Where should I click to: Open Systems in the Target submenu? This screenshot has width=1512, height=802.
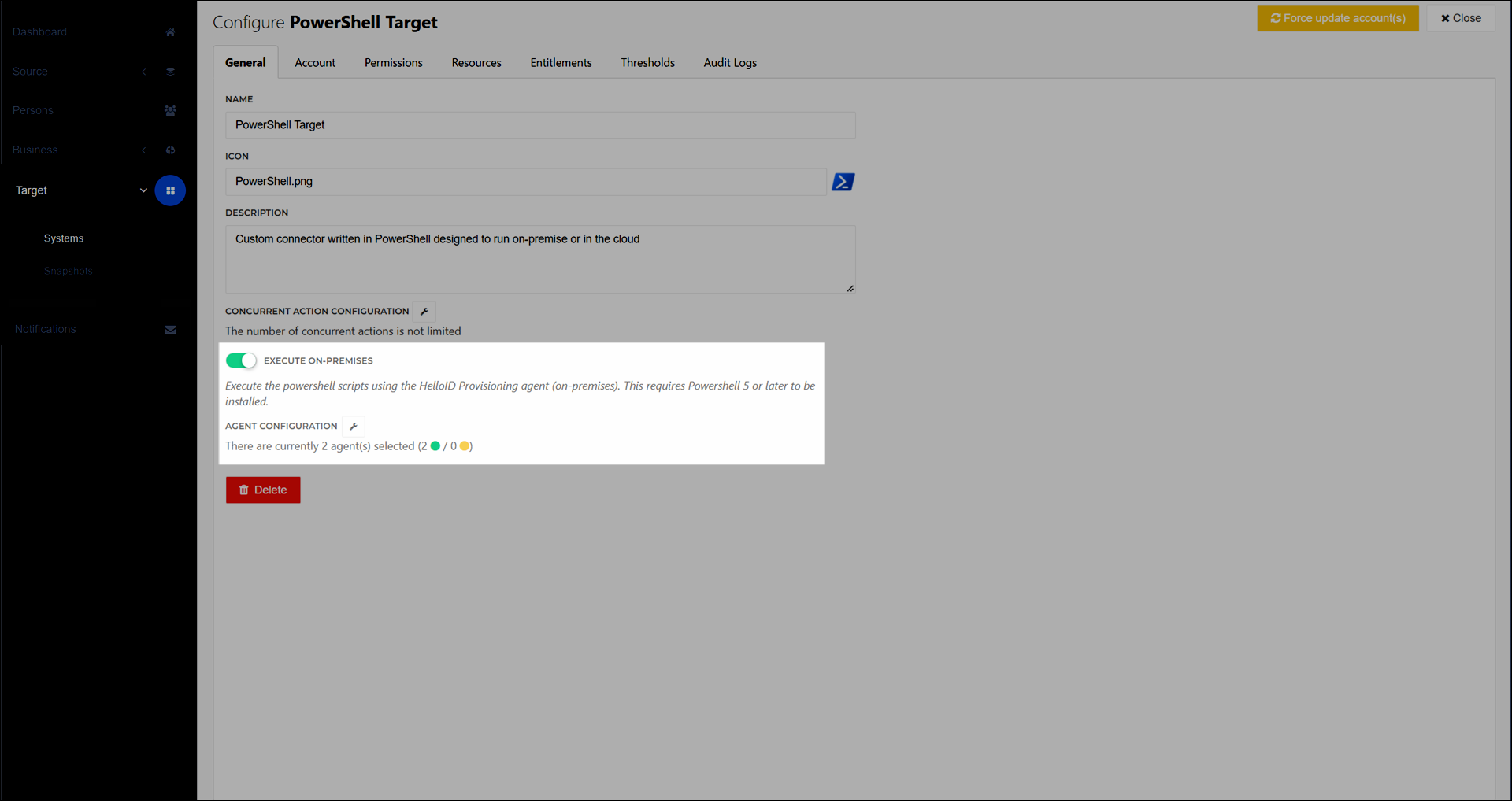(x=64, y=238)
